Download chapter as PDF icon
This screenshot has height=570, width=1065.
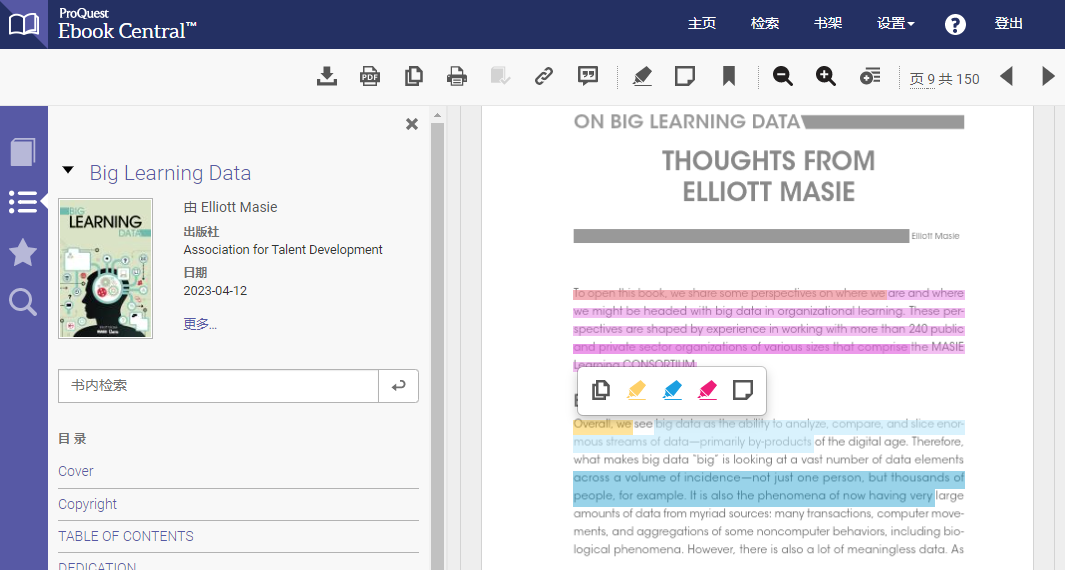coord(370,76)
